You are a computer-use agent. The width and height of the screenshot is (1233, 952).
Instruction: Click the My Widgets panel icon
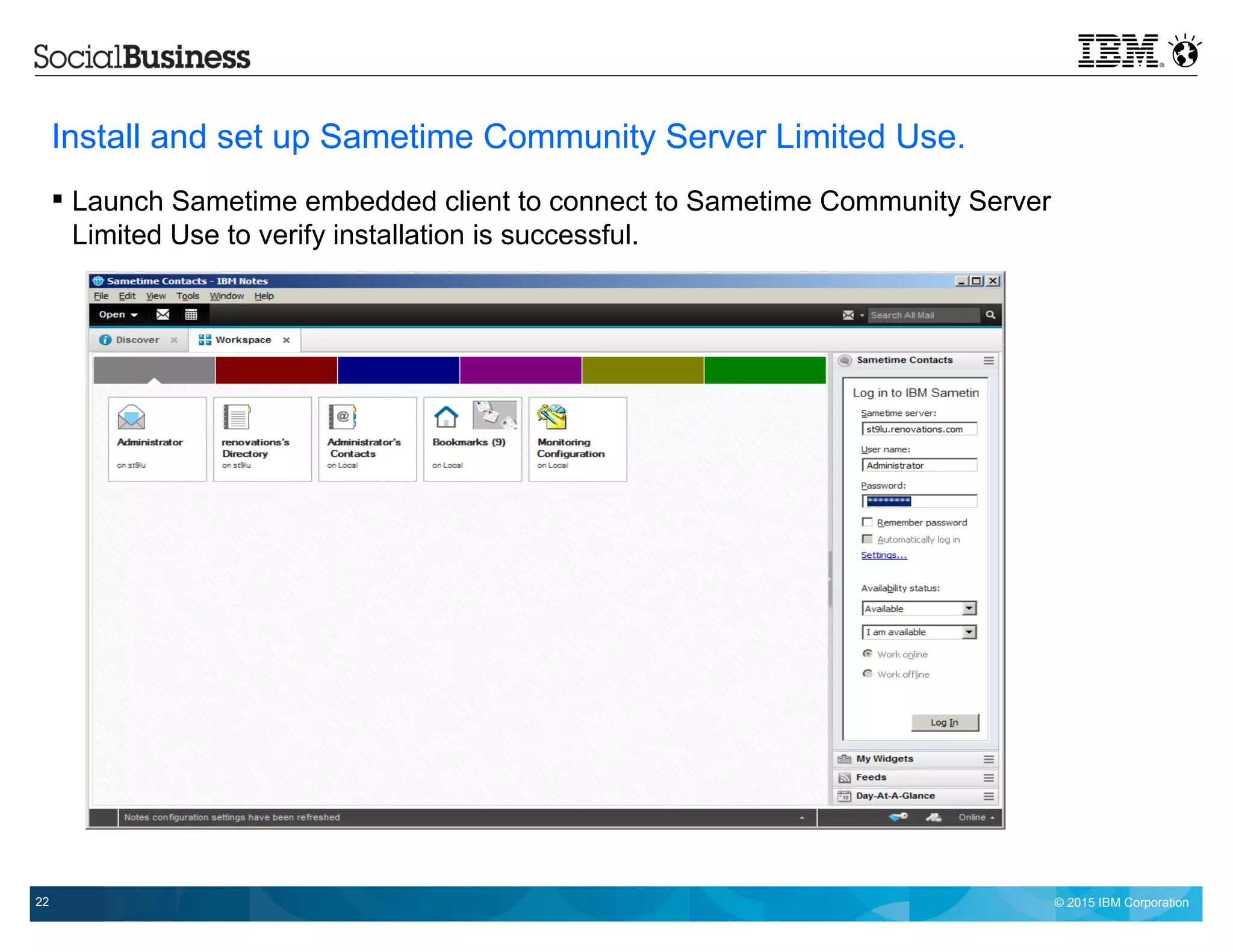click(x=845, y=759)
